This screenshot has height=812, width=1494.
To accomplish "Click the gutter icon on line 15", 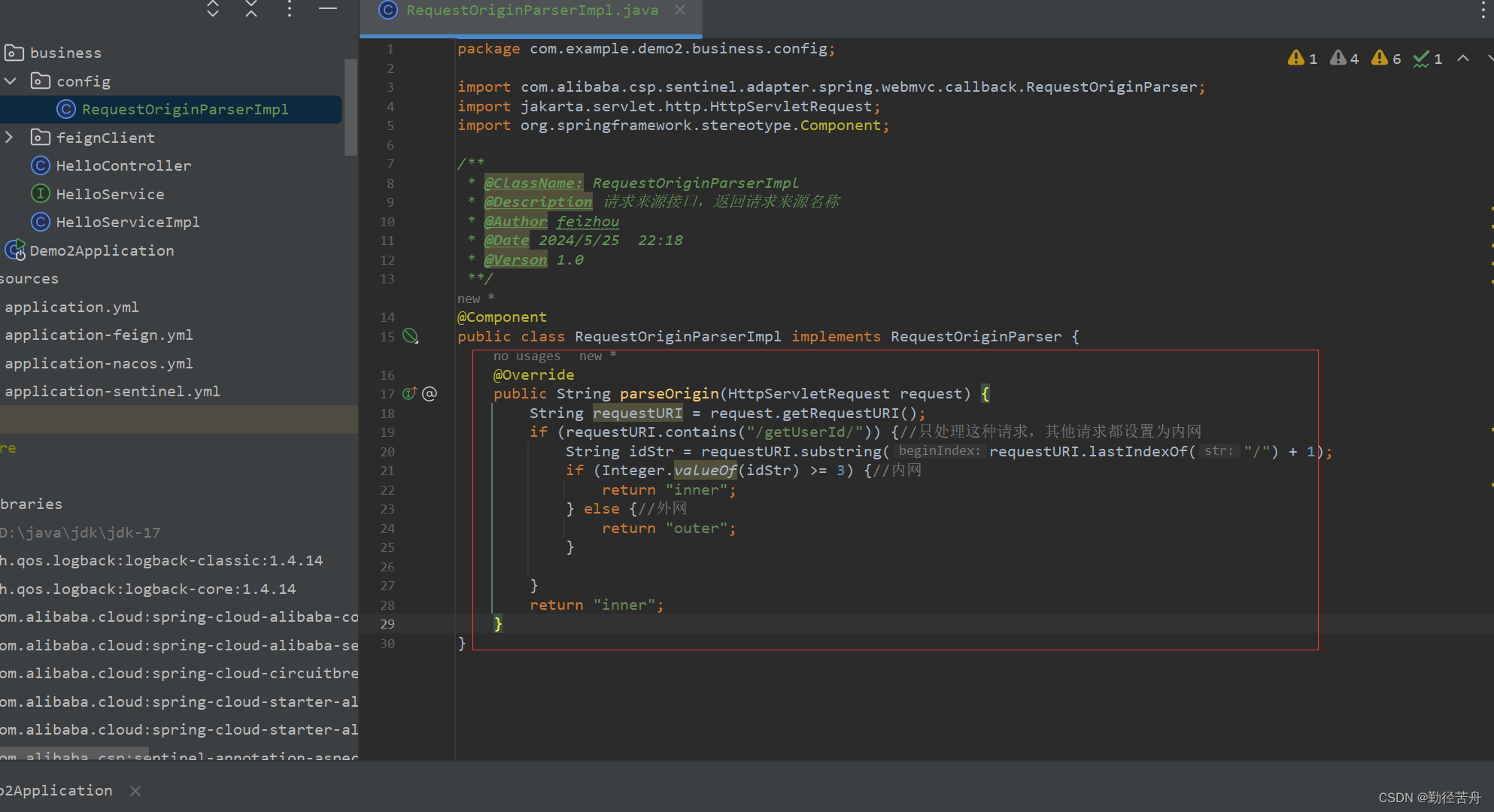I will tap(410, 336).
